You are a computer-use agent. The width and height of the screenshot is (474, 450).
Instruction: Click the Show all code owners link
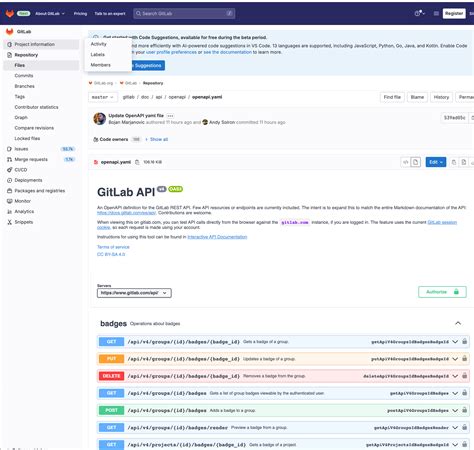click(159, 139)
